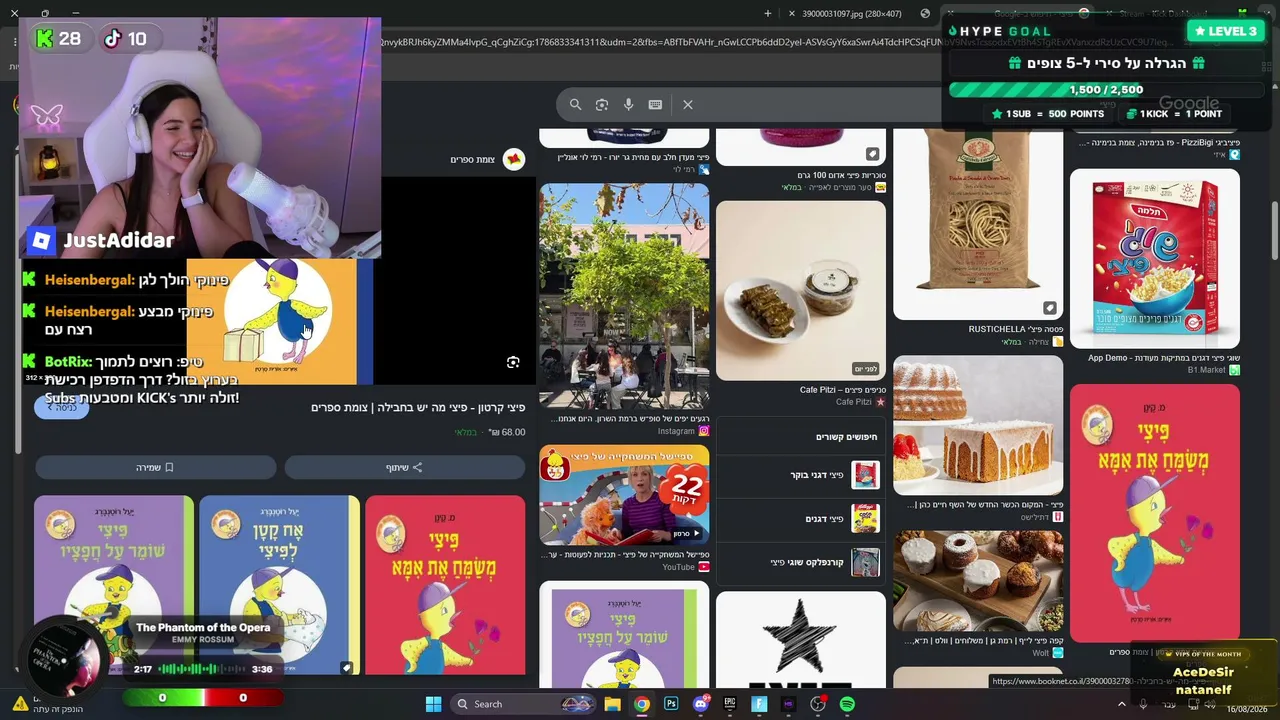Viewport: 1280px width, 720px height.
Task: Open the Wolt muffins image result
Action: 978,580
